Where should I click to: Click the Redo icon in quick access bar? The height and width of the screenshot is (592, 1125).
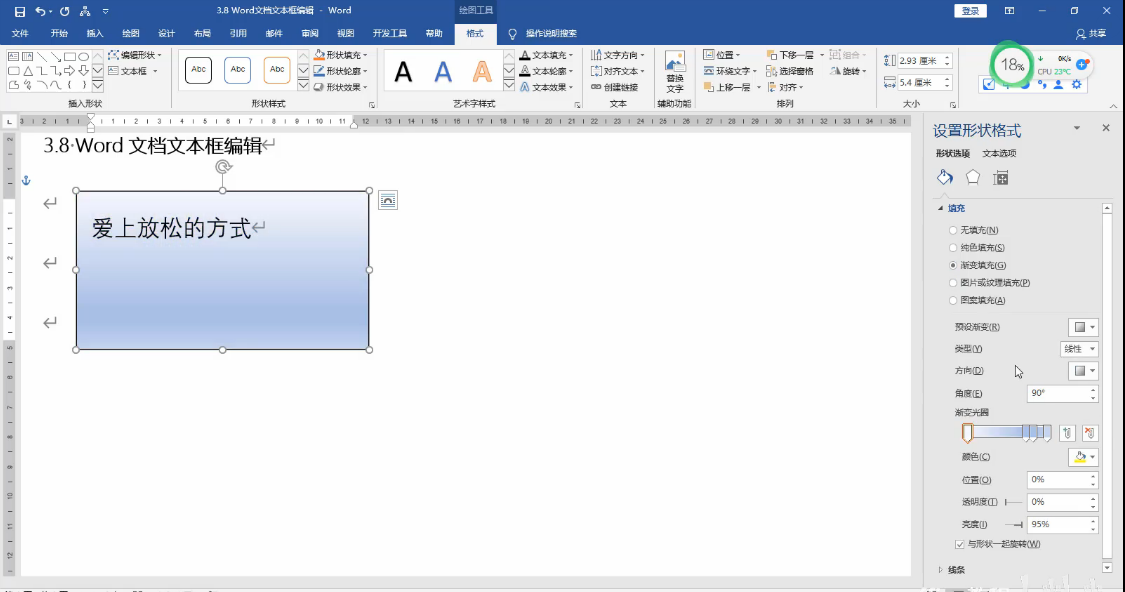(65, 11)
